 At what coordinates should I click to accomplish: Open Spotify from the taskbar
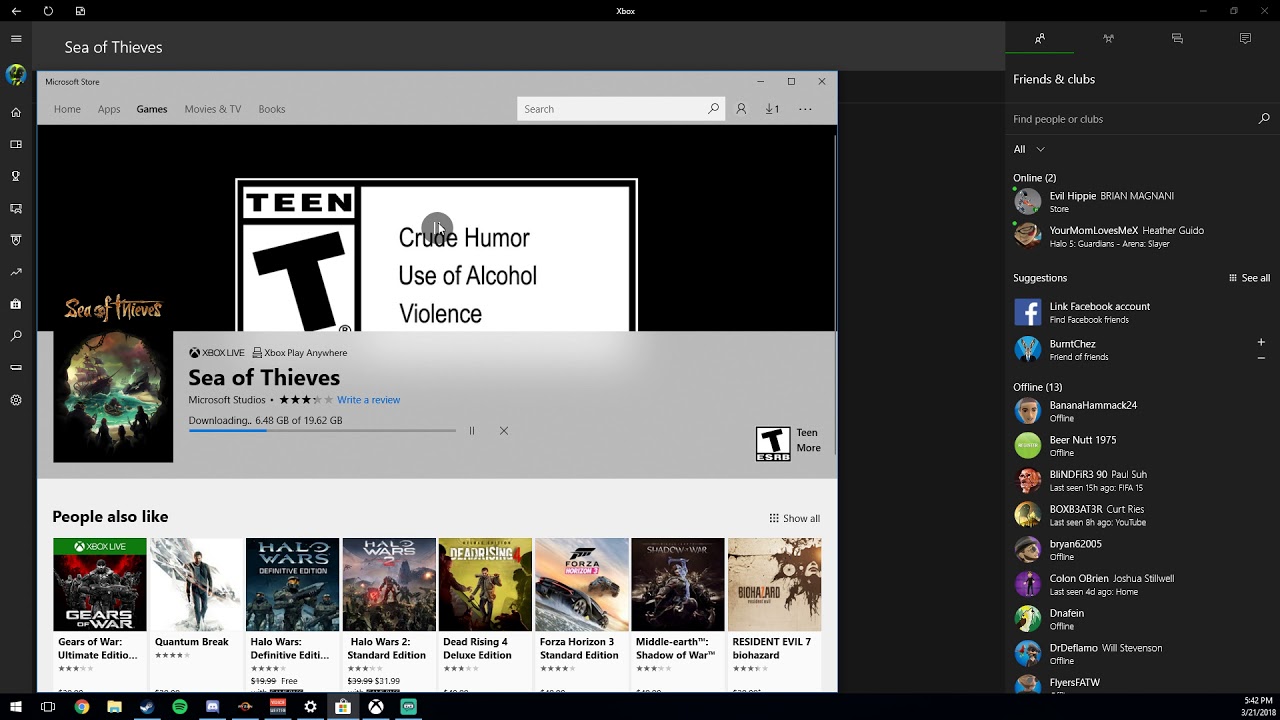point(180,706)
